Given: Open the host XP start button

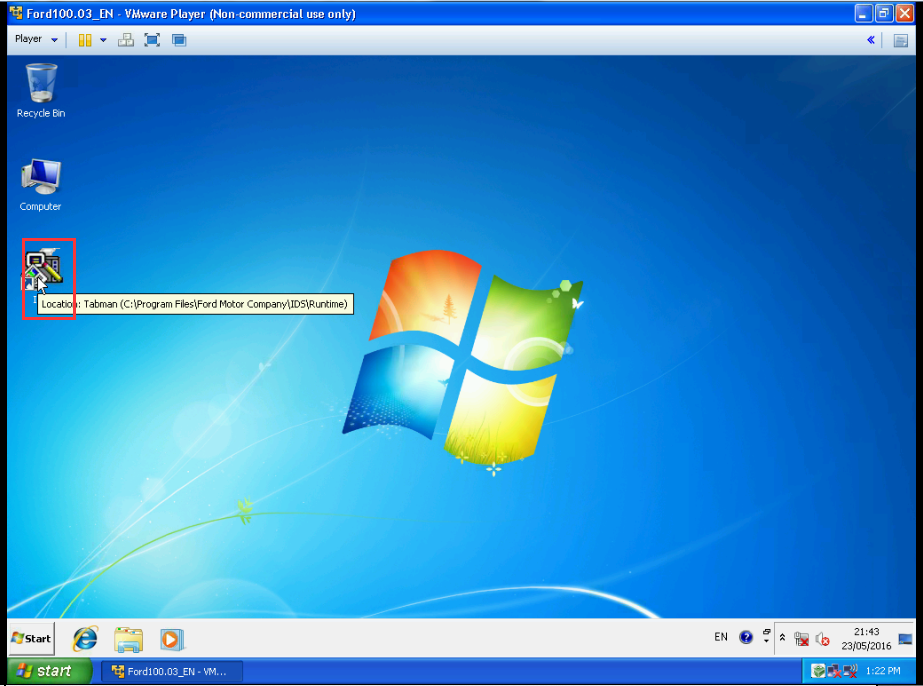Looking at the screenshot, I should click(48, 671).
